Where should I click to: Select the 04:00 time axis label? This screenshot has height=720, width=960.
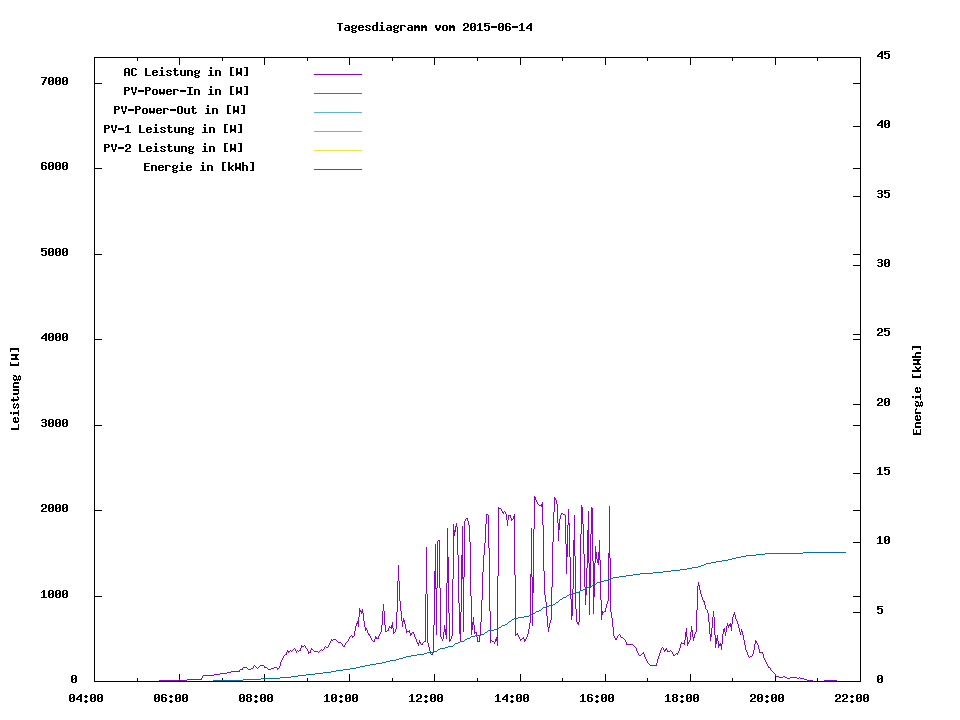(86, 699)
